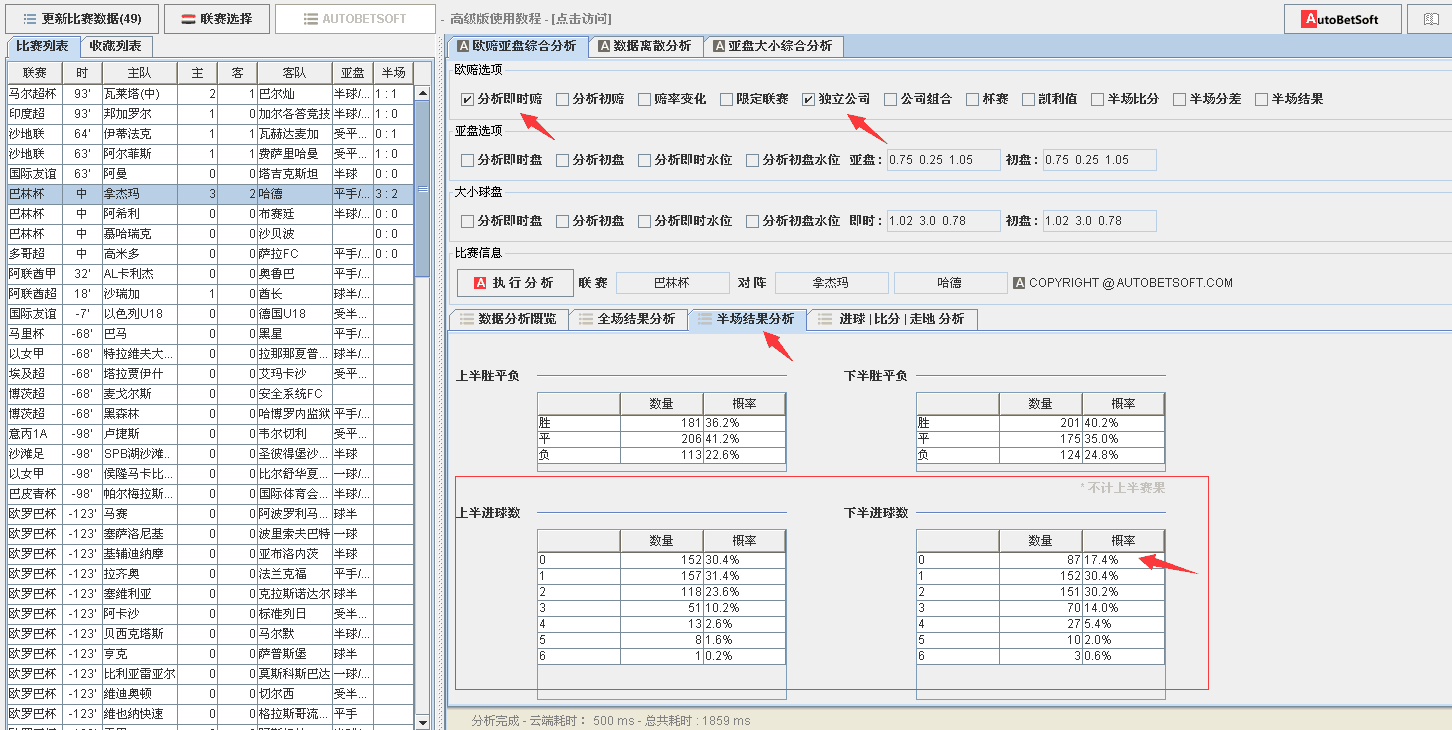Switch to the 收藏列表 tab
The height and width of the screenshot is (730, 1452).
pos(115,46)
